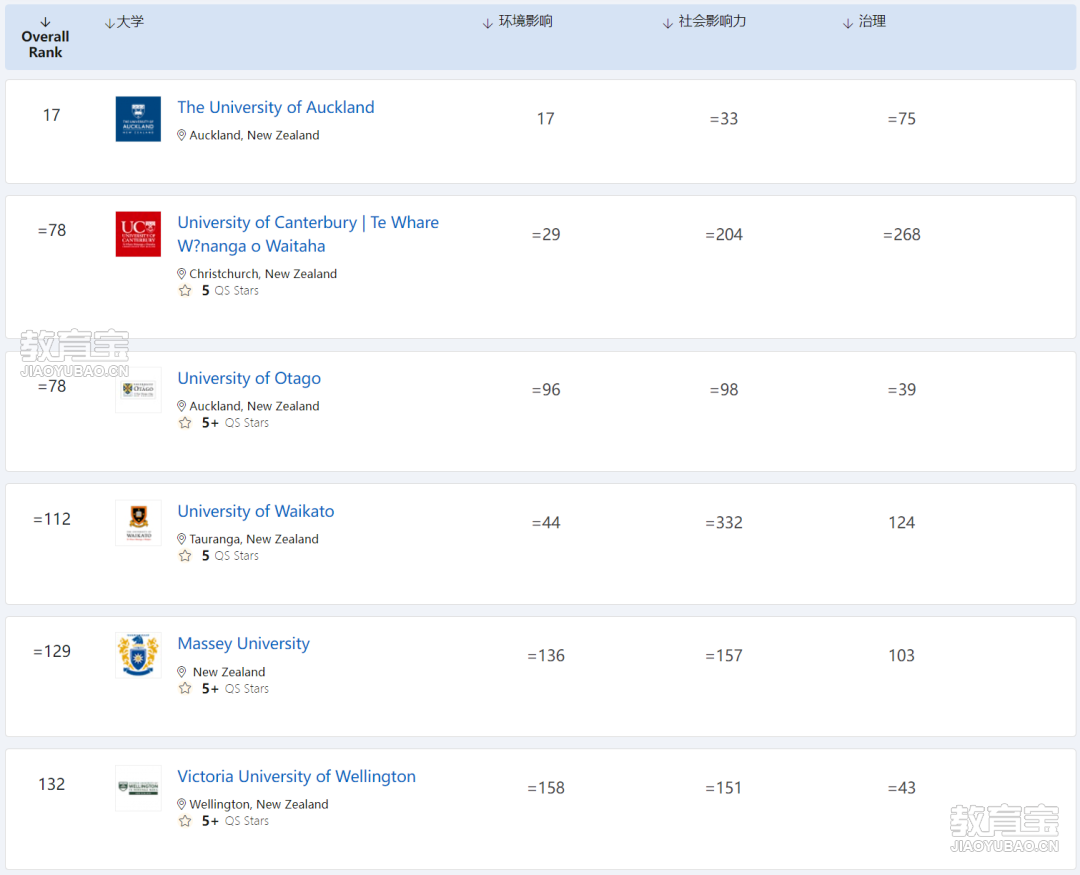Viewport: 1080px width, 875px height.
Task: Select Canterbury environmental value =29
Action: [546, 235]
